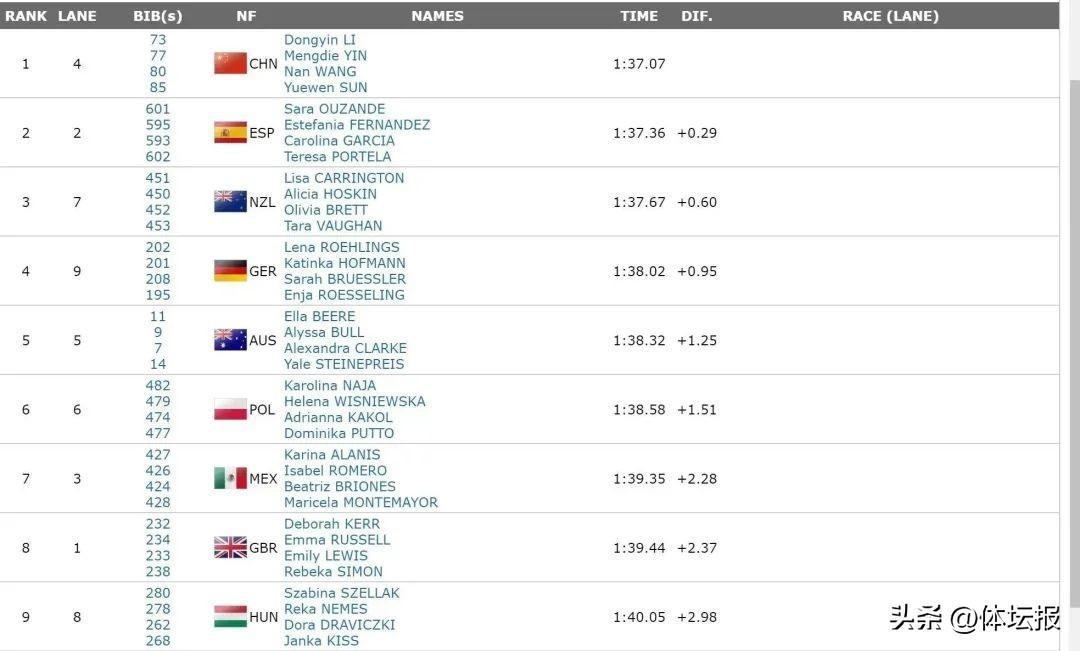Click the Mexico flag icon
This screenshot has height=651, width=1080.
230,478
